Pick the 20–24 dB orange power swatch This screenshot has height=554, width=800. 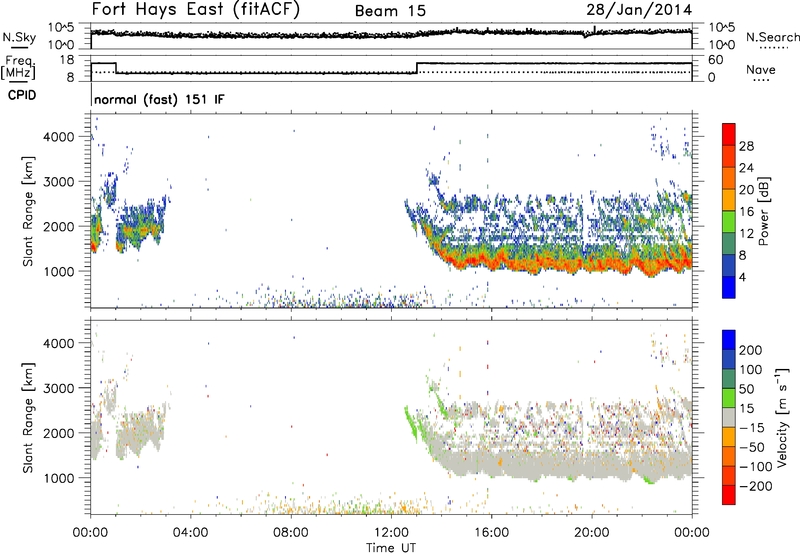tap(729, 179)
